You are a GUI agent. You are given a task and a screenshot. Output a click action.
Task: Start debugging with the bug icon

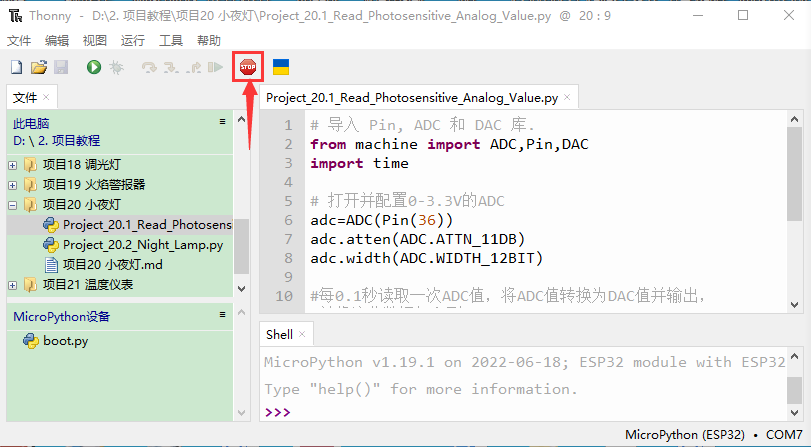(x=116, y=67)
